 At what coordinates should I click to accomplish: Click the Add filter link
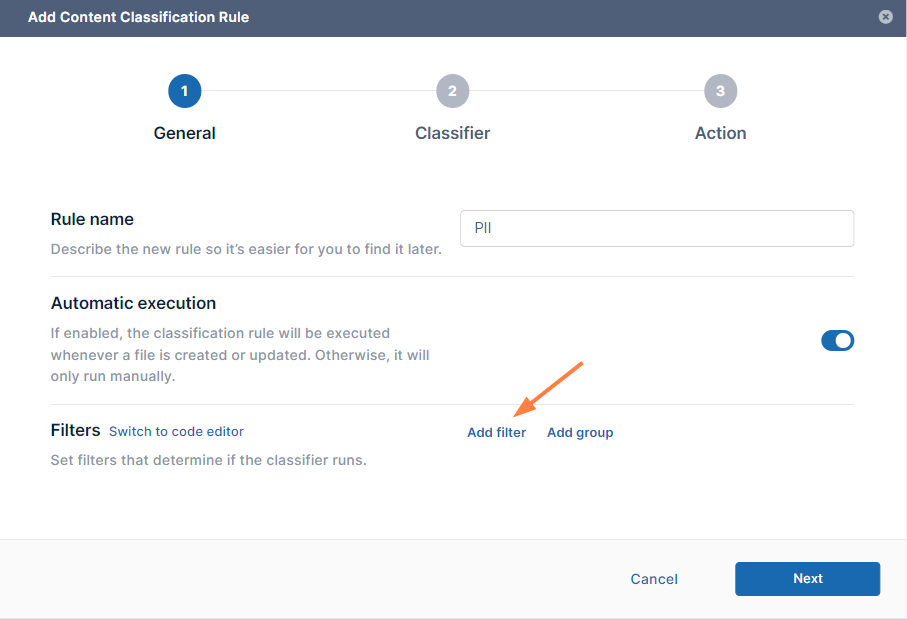tap(496, 433)
